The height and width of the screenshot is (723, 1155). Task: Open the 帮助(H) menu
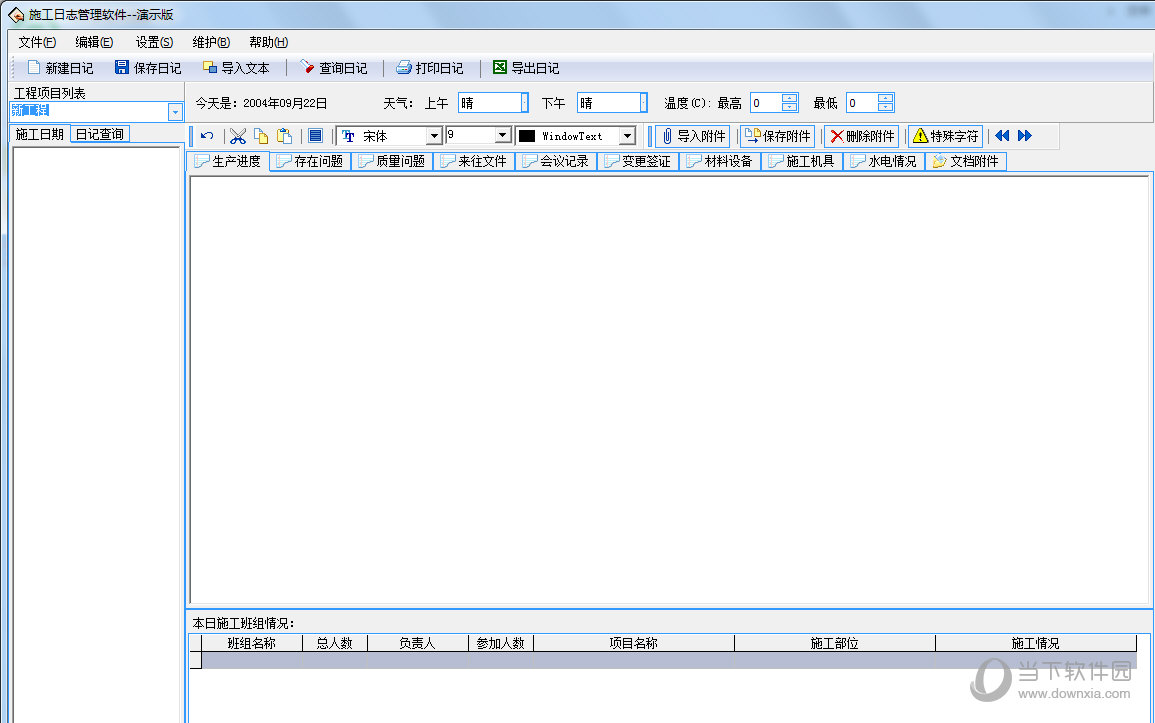268,43
